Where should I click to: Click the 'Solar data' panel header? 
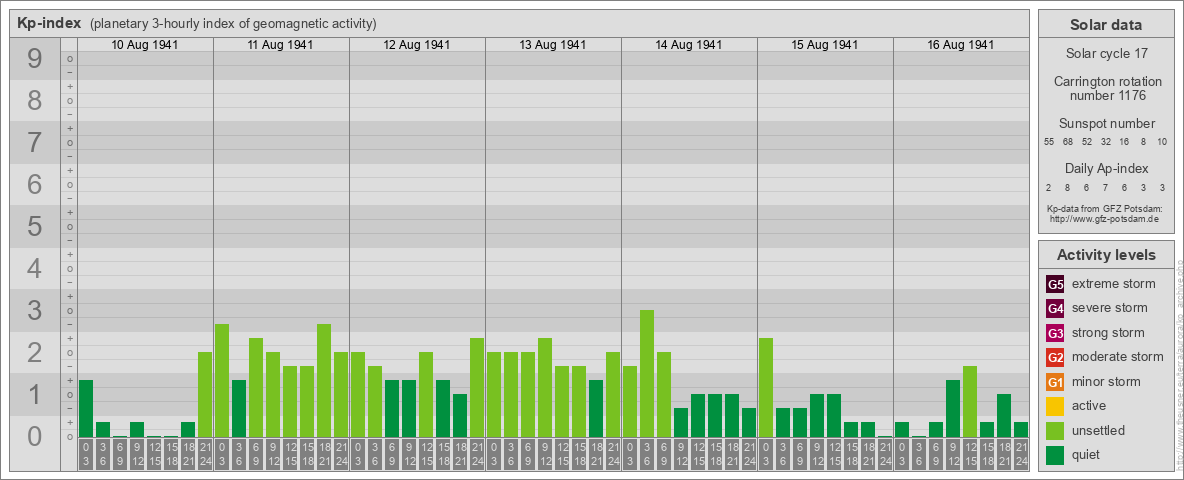tap(1105, 25)
